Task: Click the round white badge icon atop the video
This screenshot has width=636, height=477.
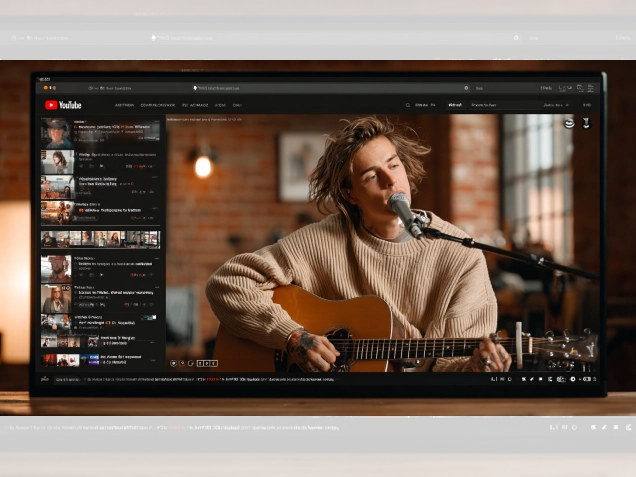Action: pos(569,123)
